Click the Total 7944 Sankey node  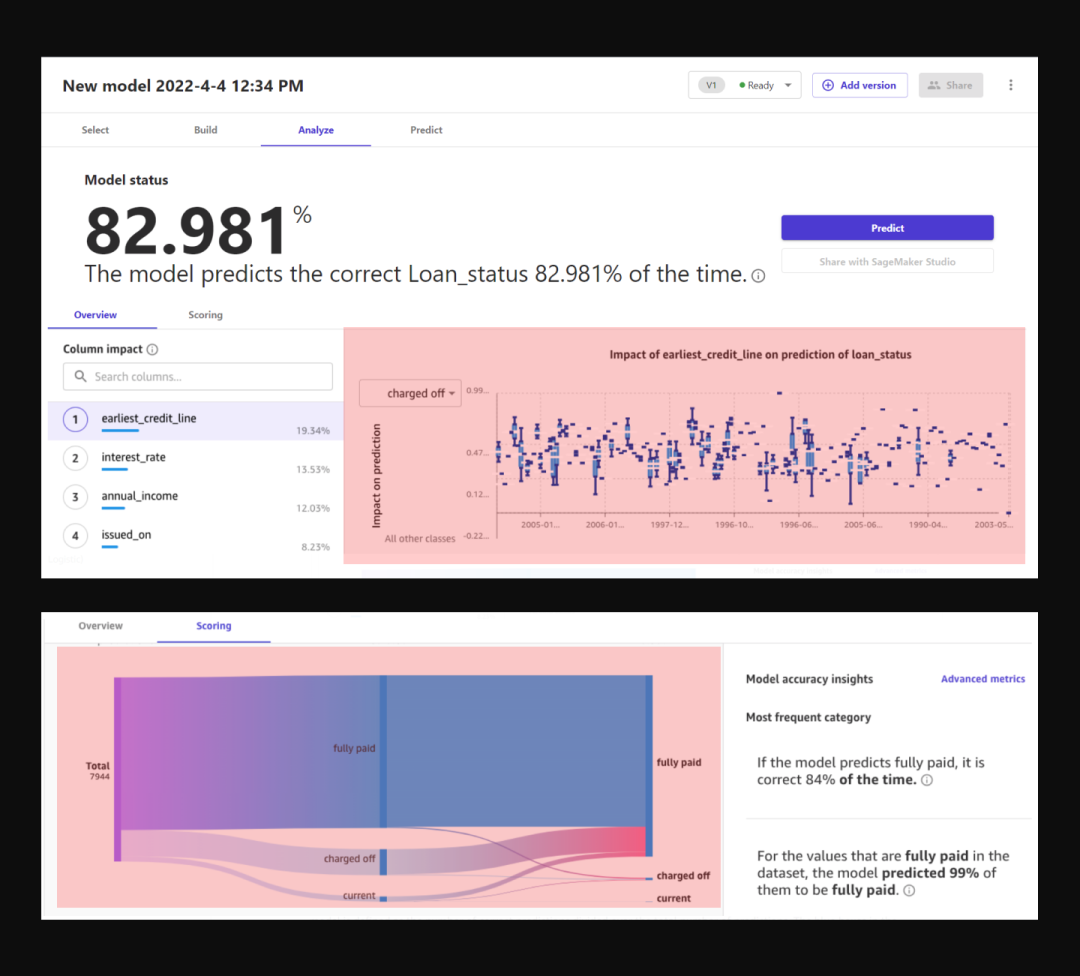[118, 769]
